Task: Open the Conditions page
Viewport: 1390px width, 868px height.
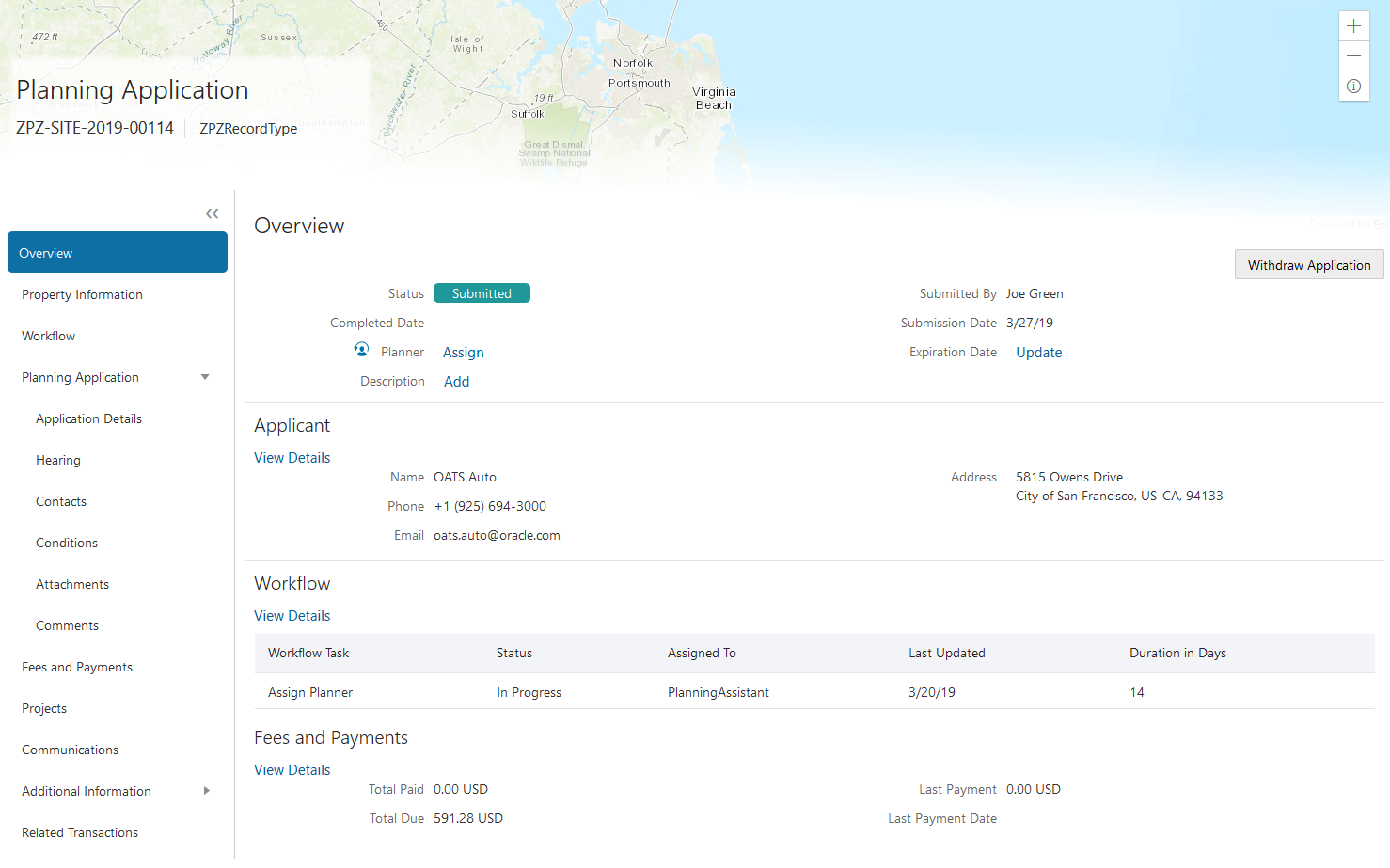Action: pos(67,543)
